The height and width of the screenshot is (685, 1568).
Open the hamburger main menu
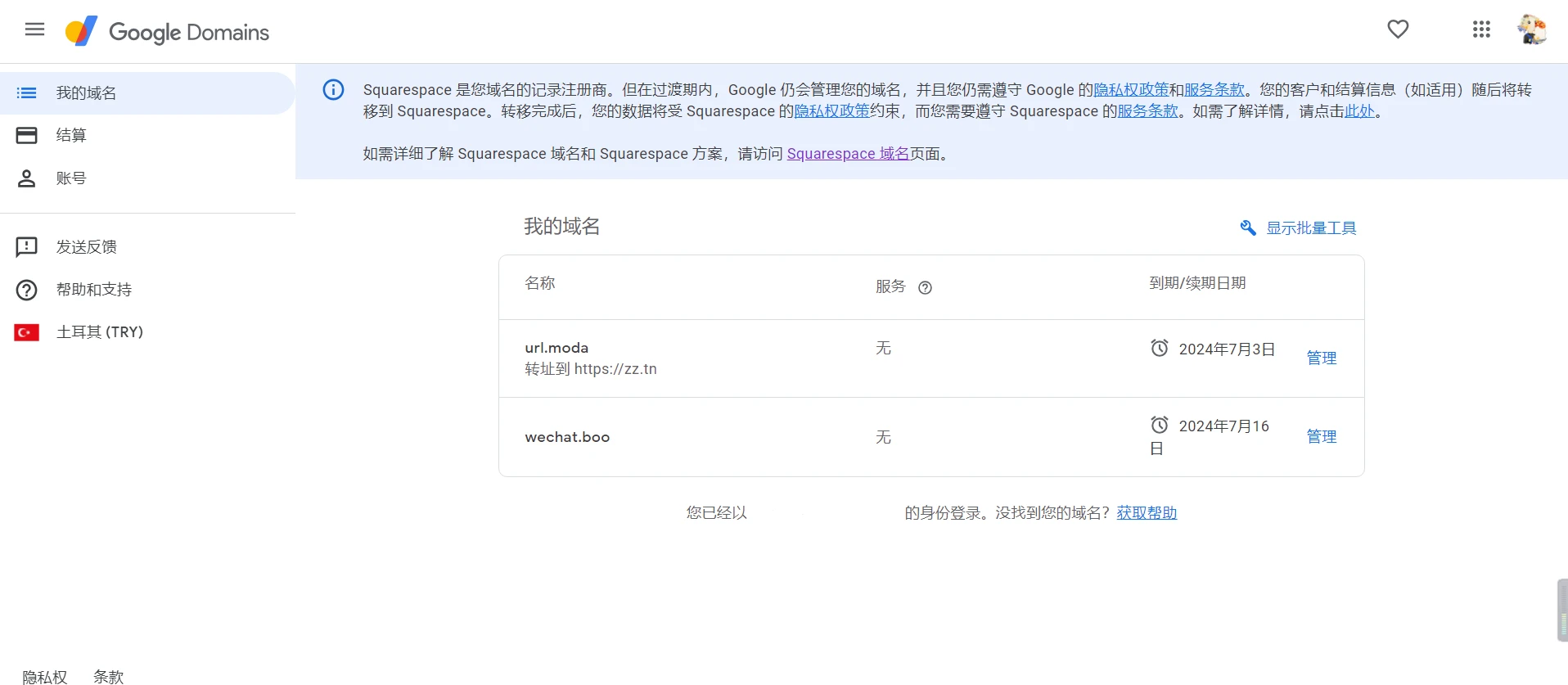point(34,30)
